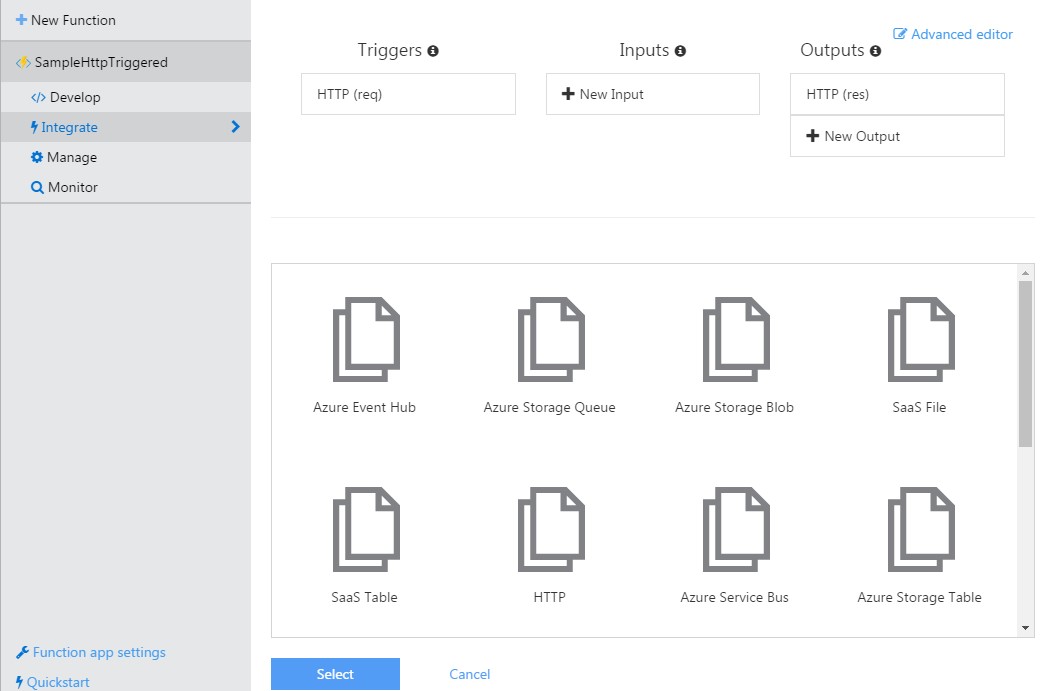Click the plus icon on New Input

[568, 94]
